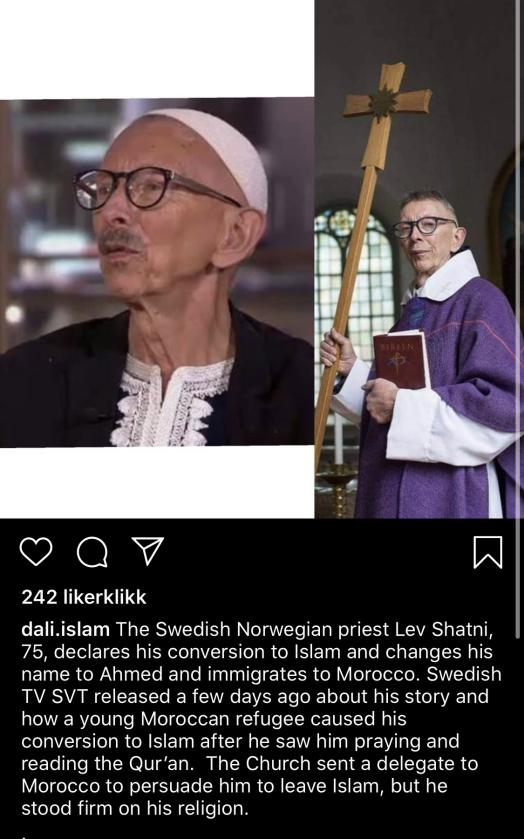The width and height of the screenshot is (524, 839).
Task: Like the post with the heart icon
Action: (x=36, y=552)
